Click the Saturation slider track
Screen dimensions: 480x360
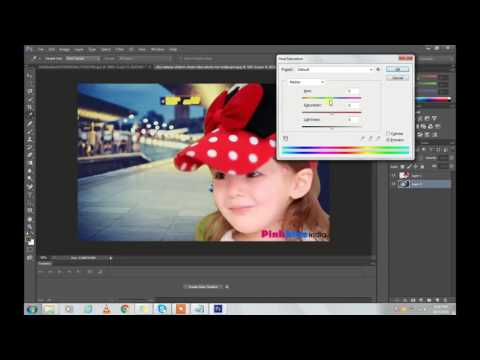click(x=331, y=112)
